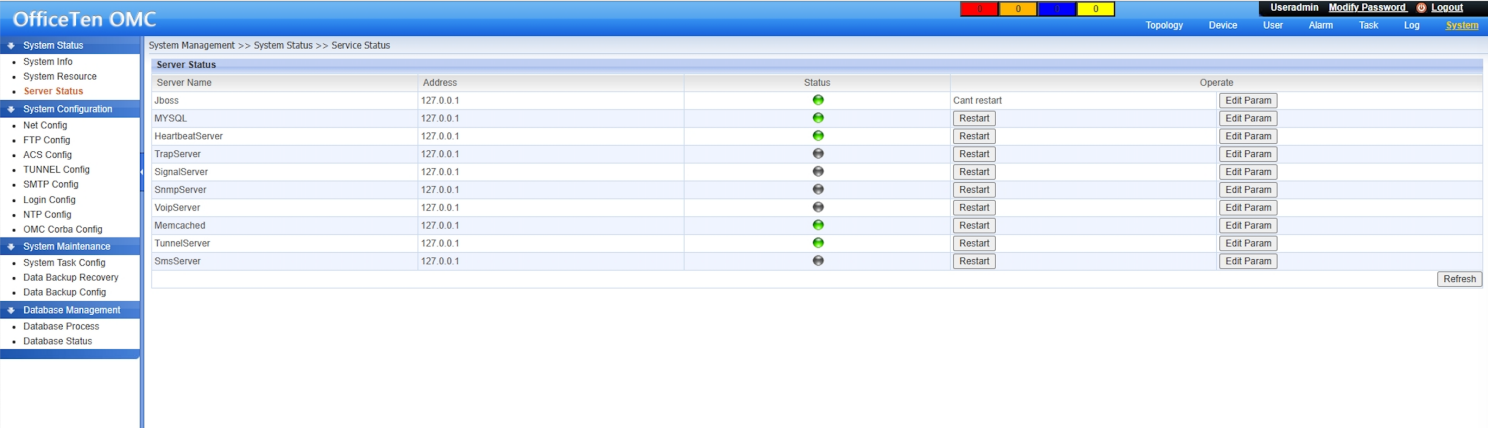This screenshot has height=428, width=1488.
Task: Click the VoipServer status indicator icon
Action: pos(818,208)
